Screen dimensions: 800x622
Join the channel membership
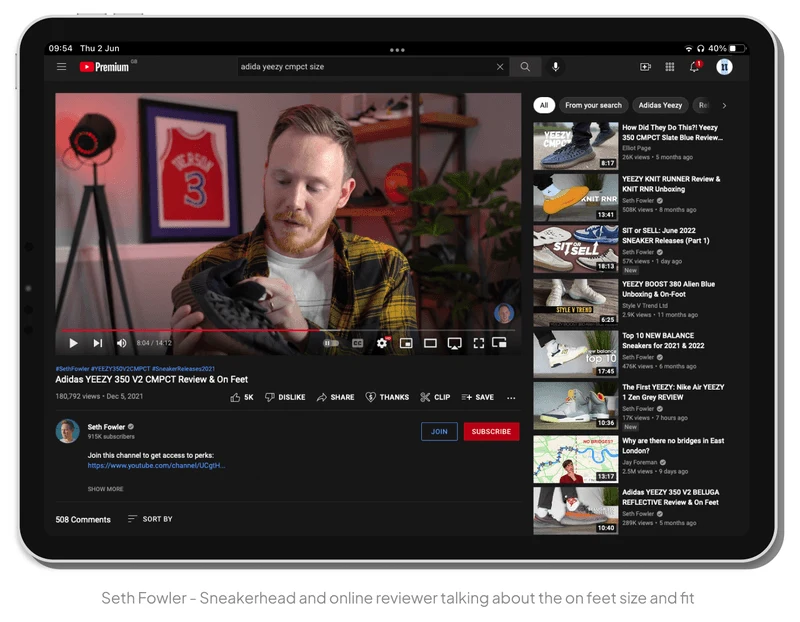439,432
